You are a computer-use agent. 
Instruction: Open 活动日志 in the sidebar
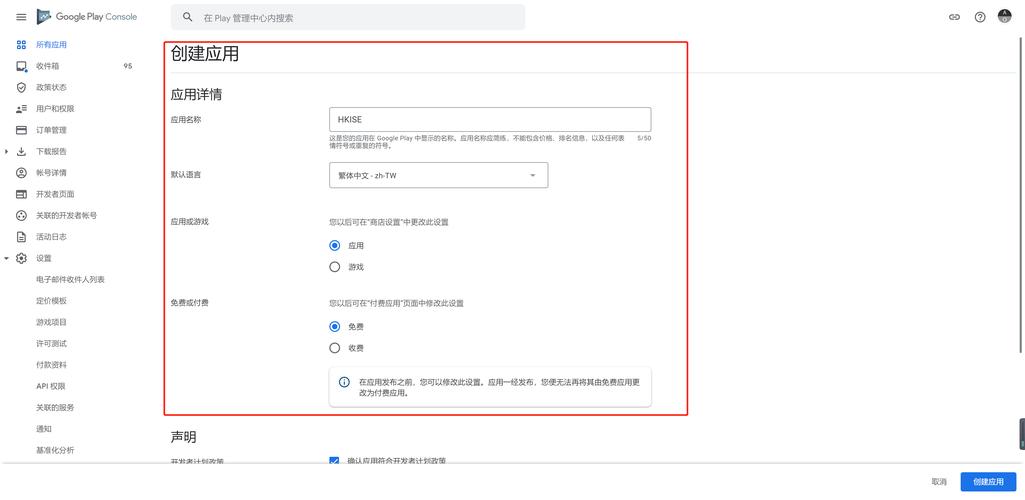point(51,237)
